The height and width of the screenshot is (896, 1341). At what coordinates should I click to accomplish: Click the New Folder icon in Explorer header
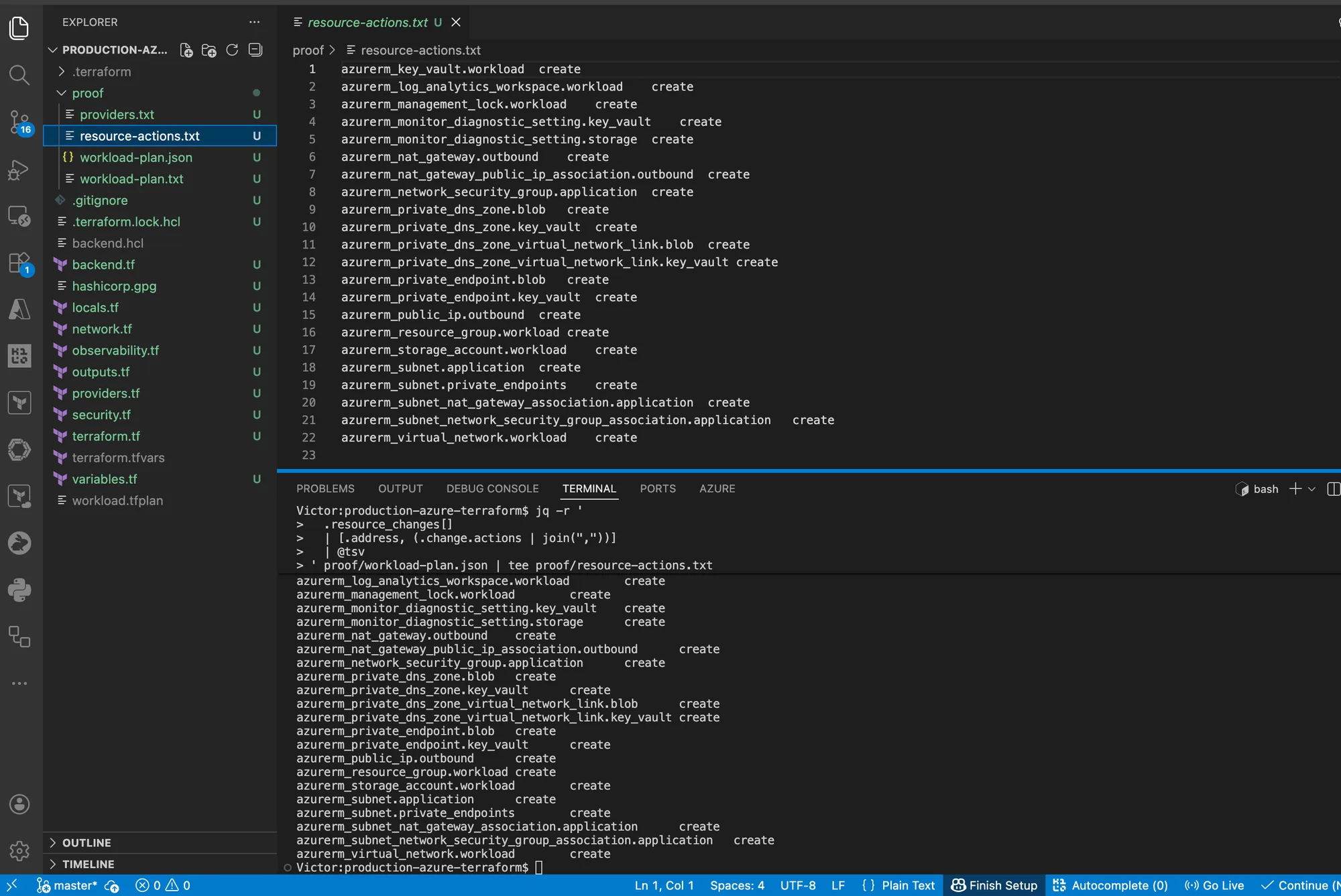tap(209, 50)
